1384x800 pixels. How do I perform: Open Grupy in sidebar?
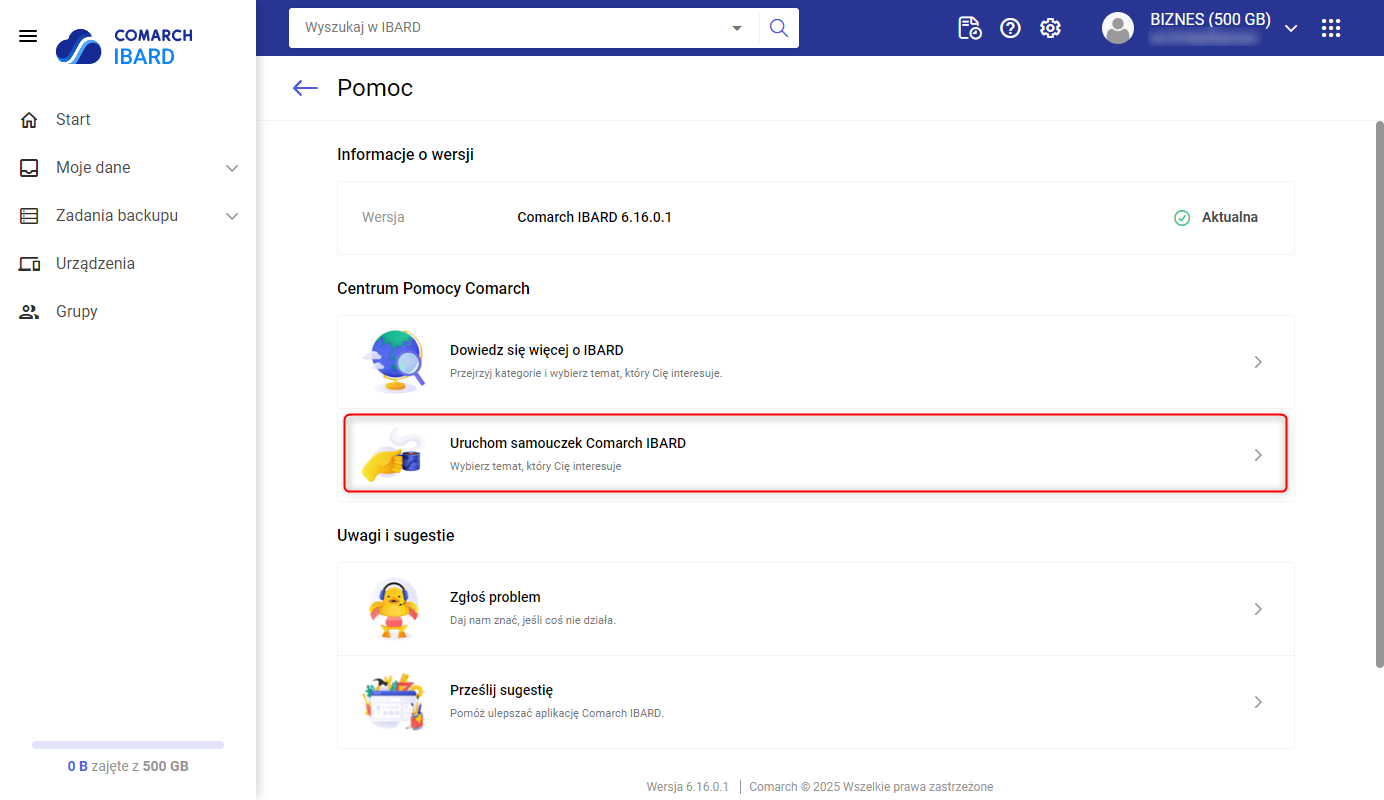(x=128, y=312)
